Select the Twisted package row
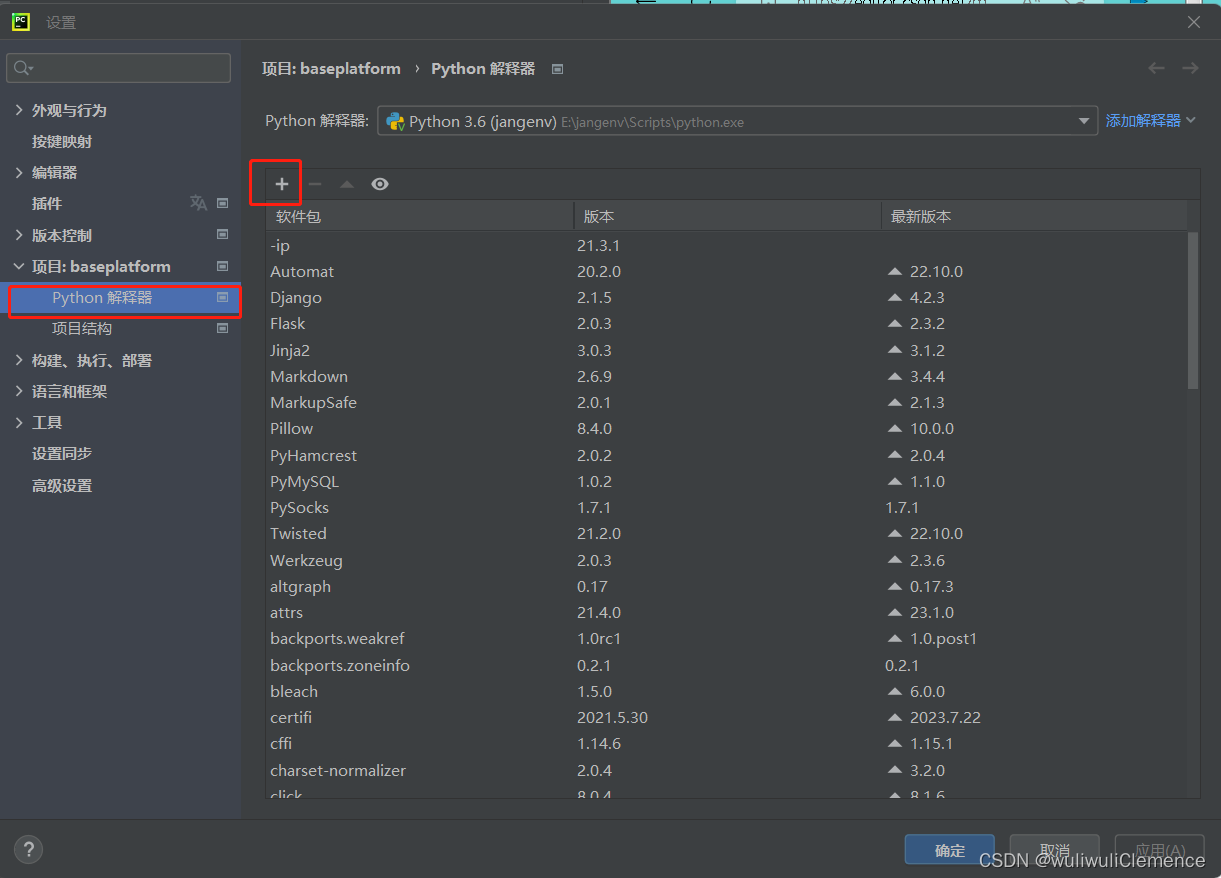 (x=726, y=534)
